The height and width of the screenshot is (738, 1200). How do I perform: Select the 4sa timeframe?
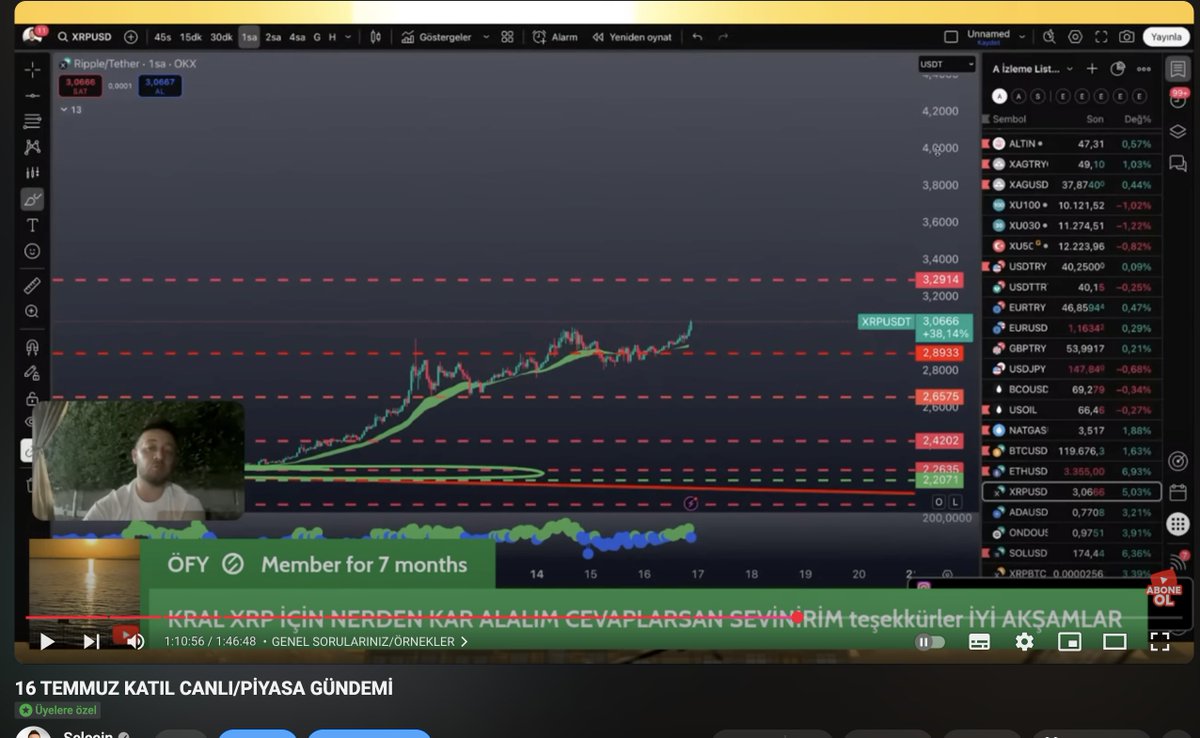[x=297, y=37]
